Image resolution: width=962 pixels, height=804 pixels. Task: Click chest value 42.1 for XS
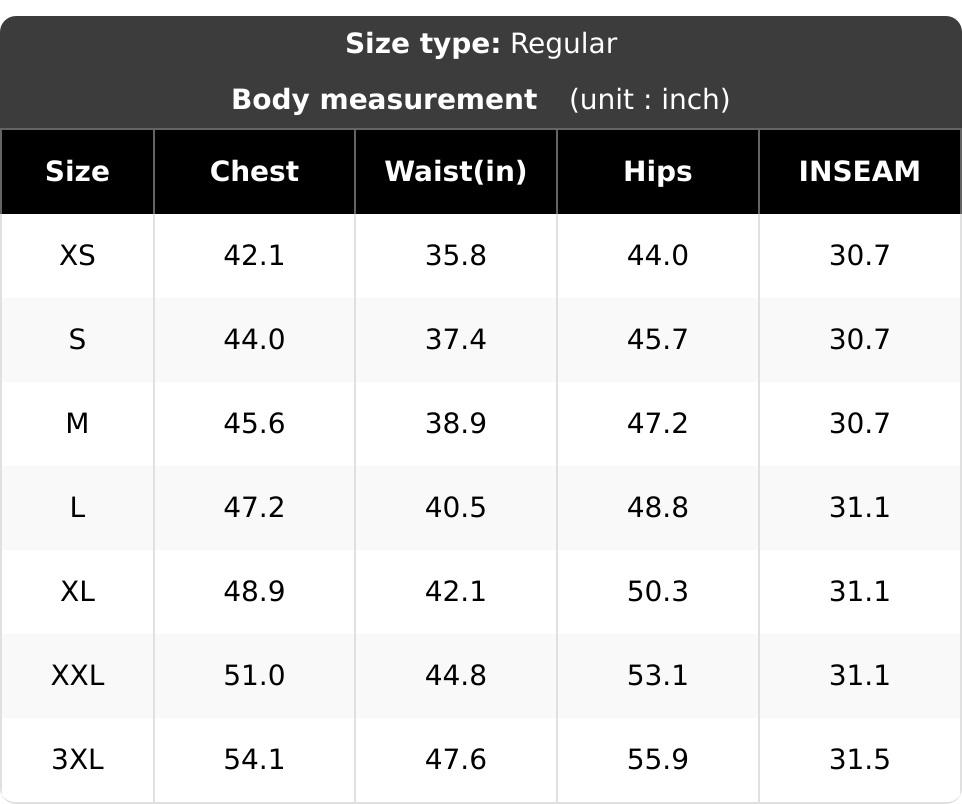(x=254, y=255)
